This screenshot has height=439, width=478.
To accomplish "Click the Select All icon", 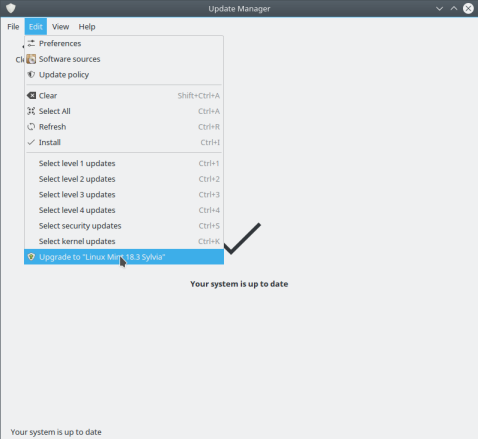I will [31, 111].
